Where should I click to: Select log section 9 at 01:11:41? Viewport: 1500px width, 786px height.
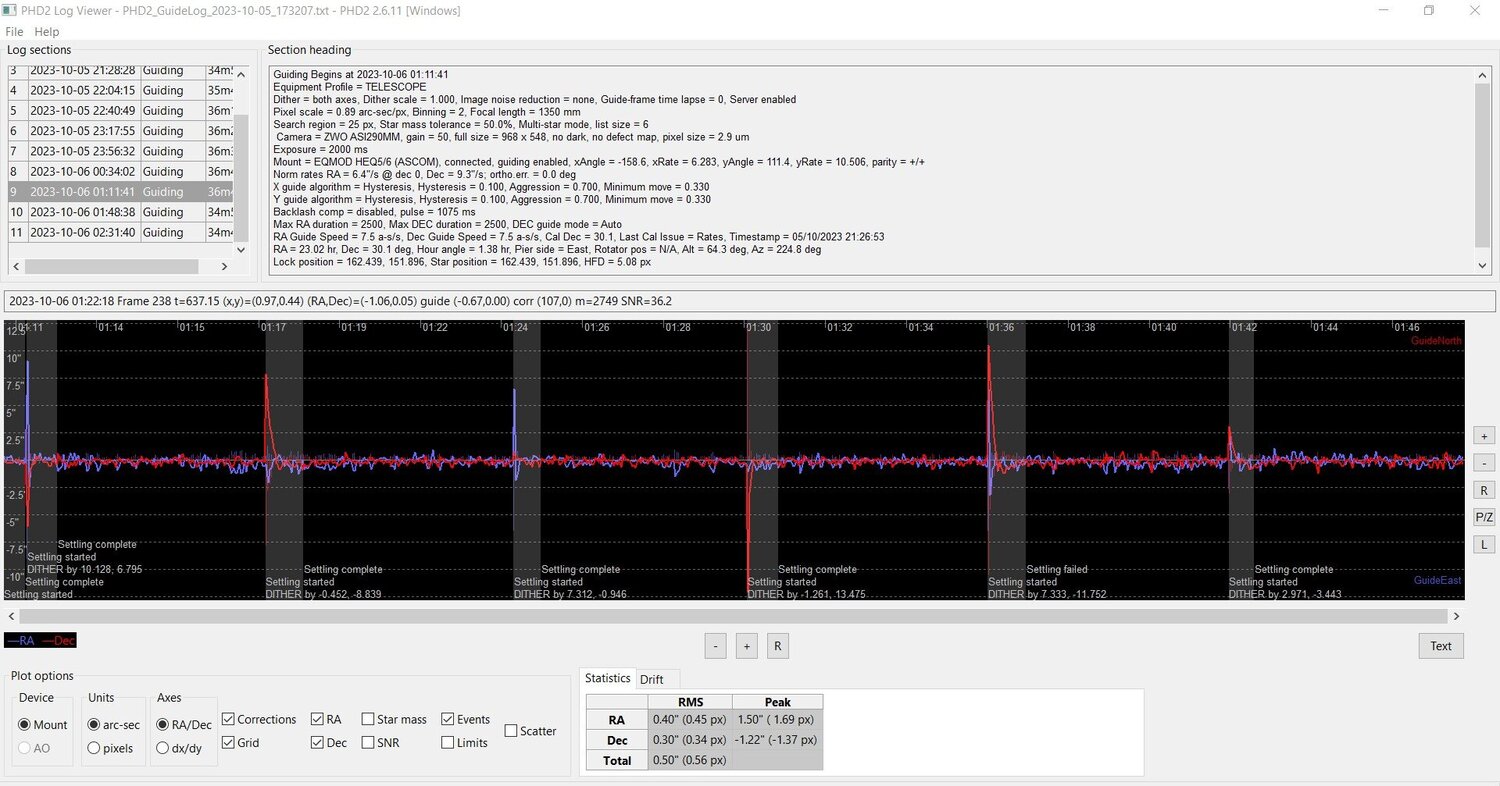[x=120, y=192]
